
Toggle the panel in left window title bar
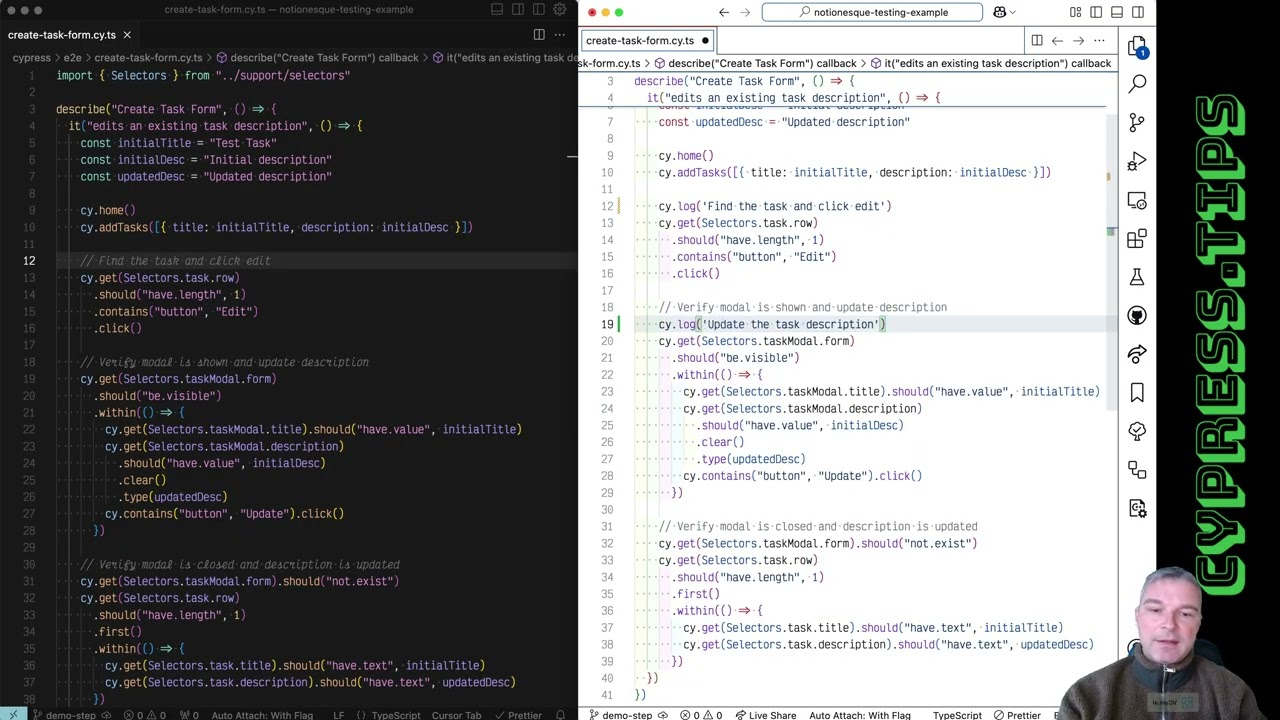(497, 10)
